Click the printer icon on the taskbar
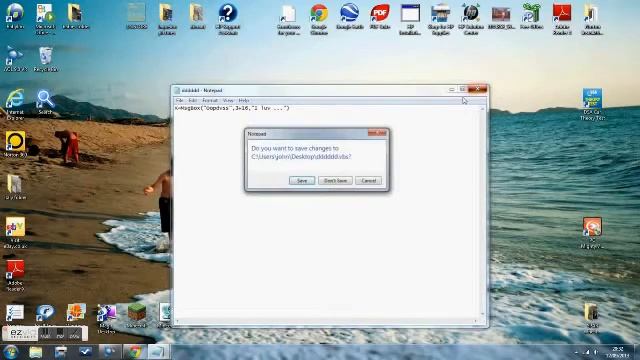Screen dimensions: 640x360 (60, 352)
